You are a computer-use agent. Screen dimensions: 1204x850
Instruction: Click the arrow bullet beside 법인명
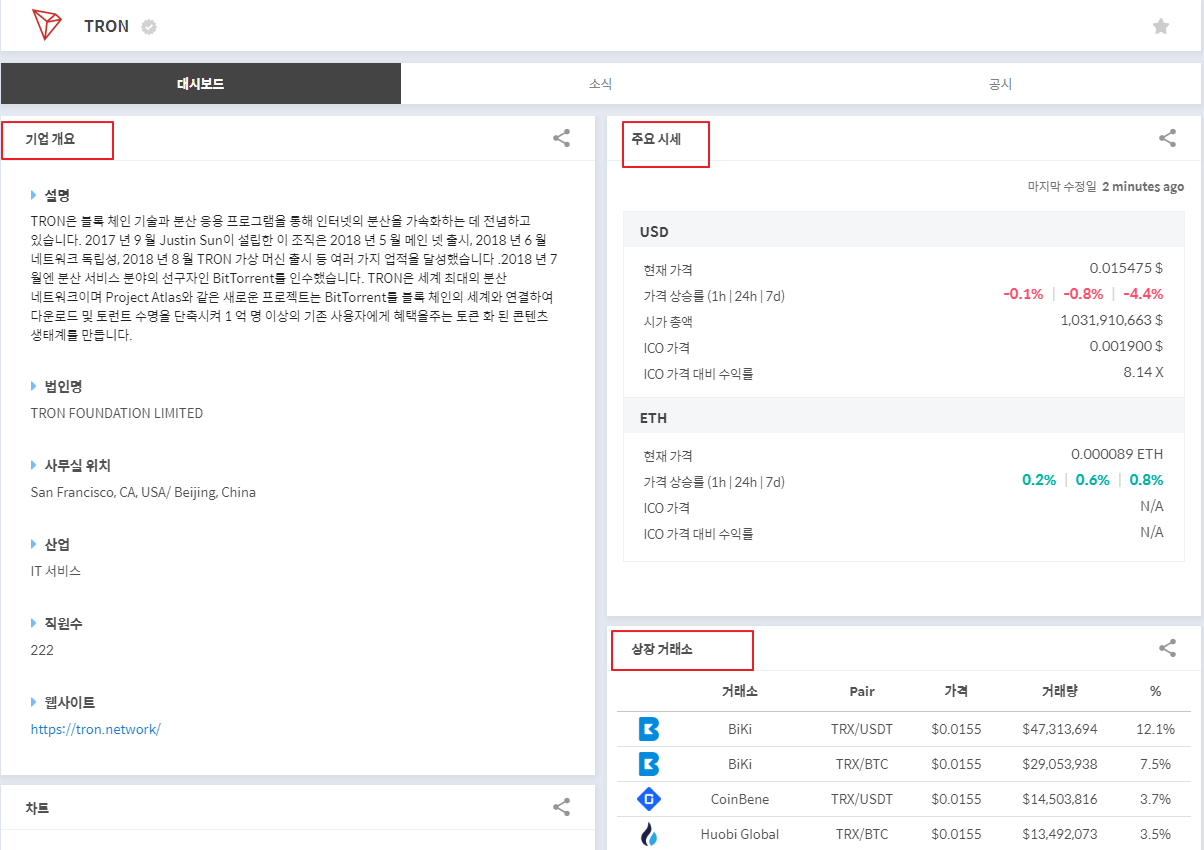pyautogui.click(x=34, y=386)
